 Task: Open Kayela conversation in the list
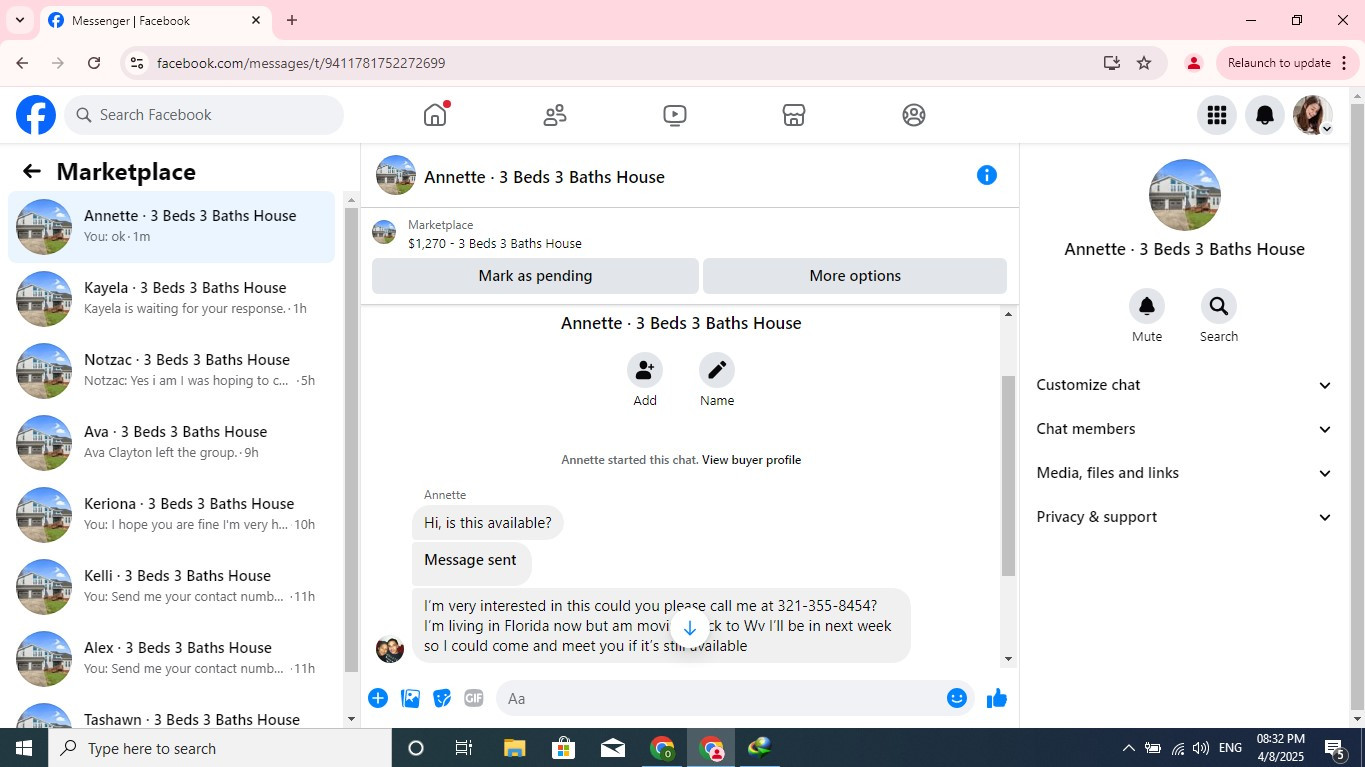[172, 299]
